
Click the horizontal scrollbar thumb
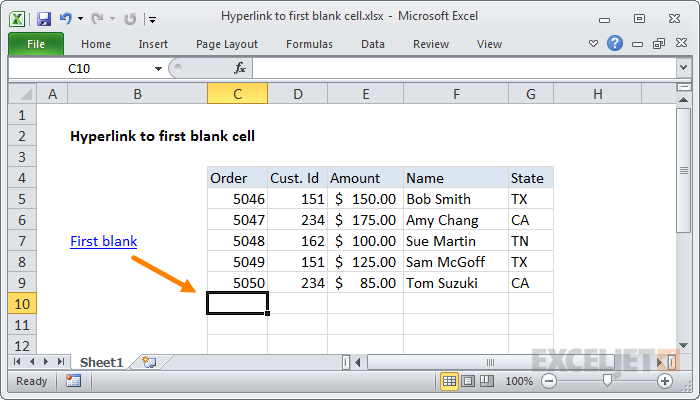tap(490, 362)
